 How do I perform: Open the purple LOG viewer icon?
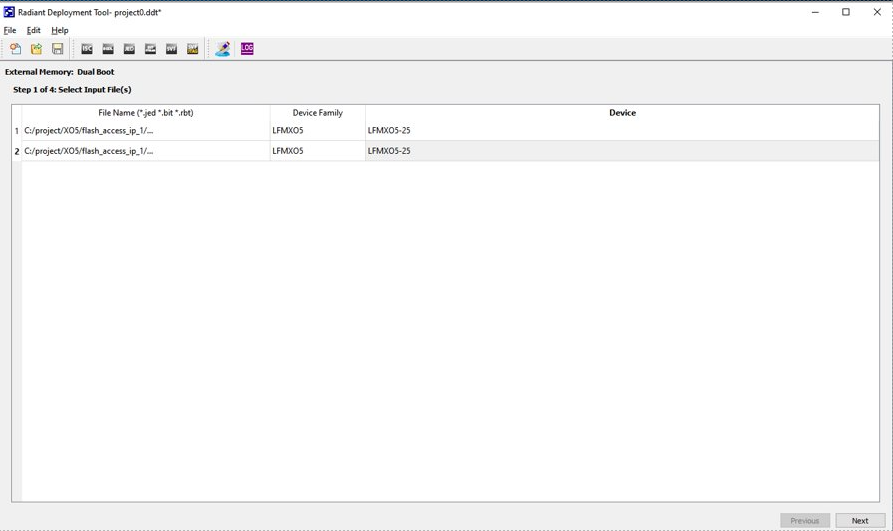click(x=247, y=49)
